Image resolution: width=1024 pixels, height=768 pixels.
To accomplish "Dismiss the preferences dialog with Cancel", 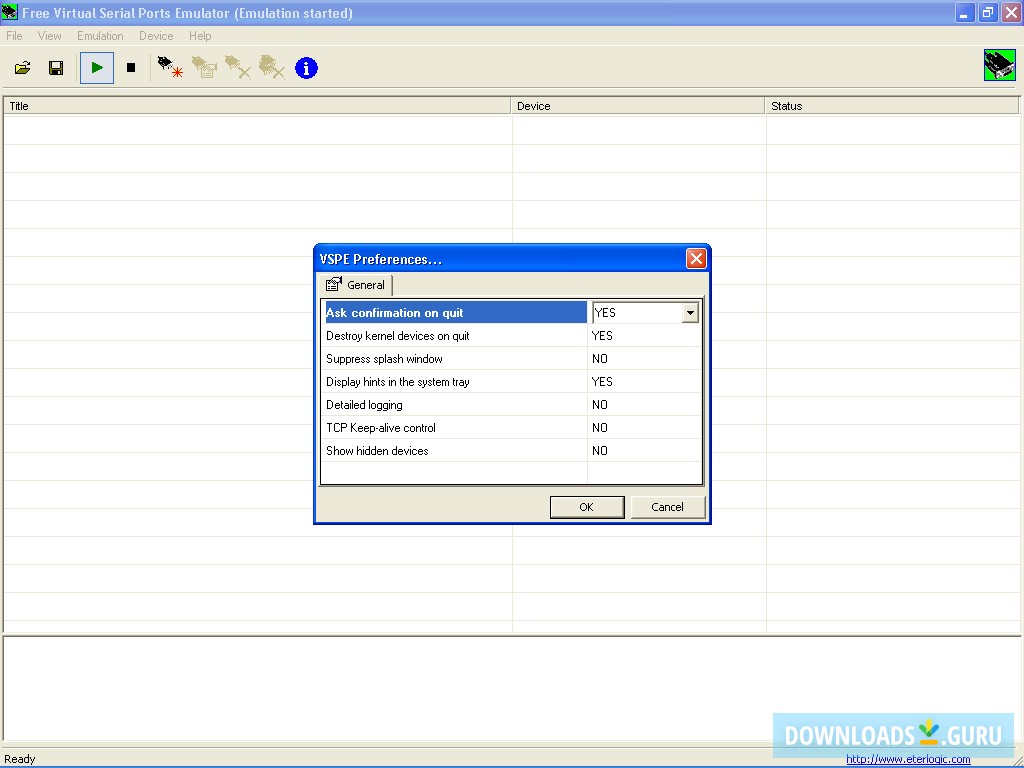I will (667, 506).
